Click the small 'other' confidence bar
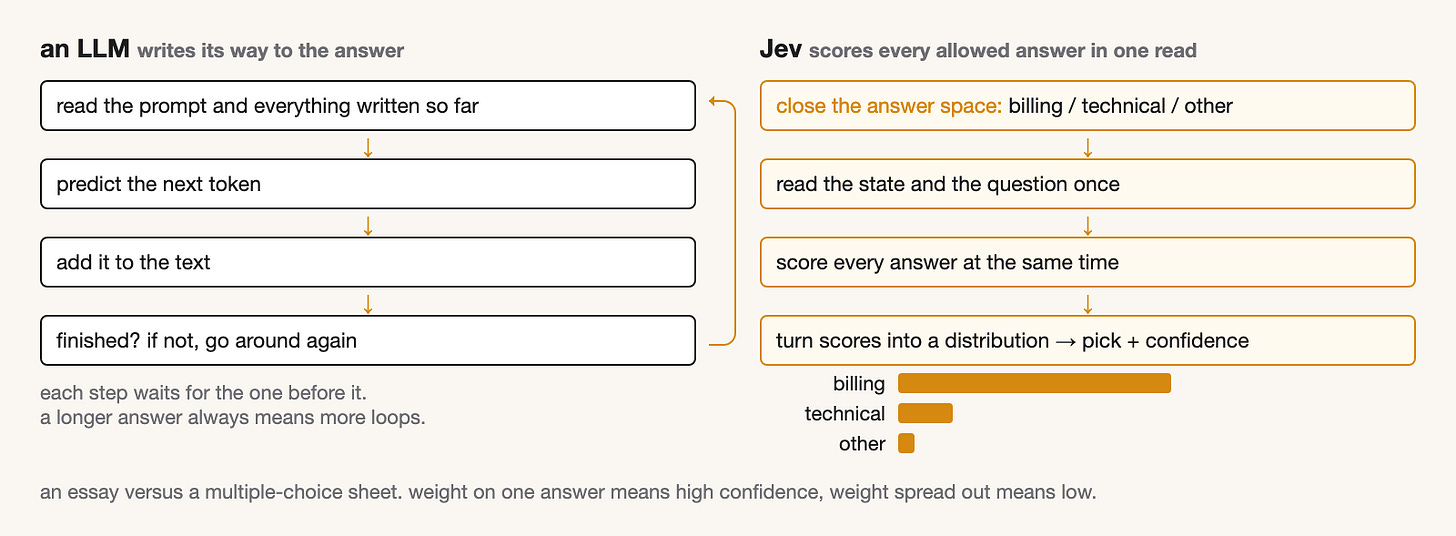Image resolution: width=1456 pixels, height=536 pixels. (x=906, y=443)
